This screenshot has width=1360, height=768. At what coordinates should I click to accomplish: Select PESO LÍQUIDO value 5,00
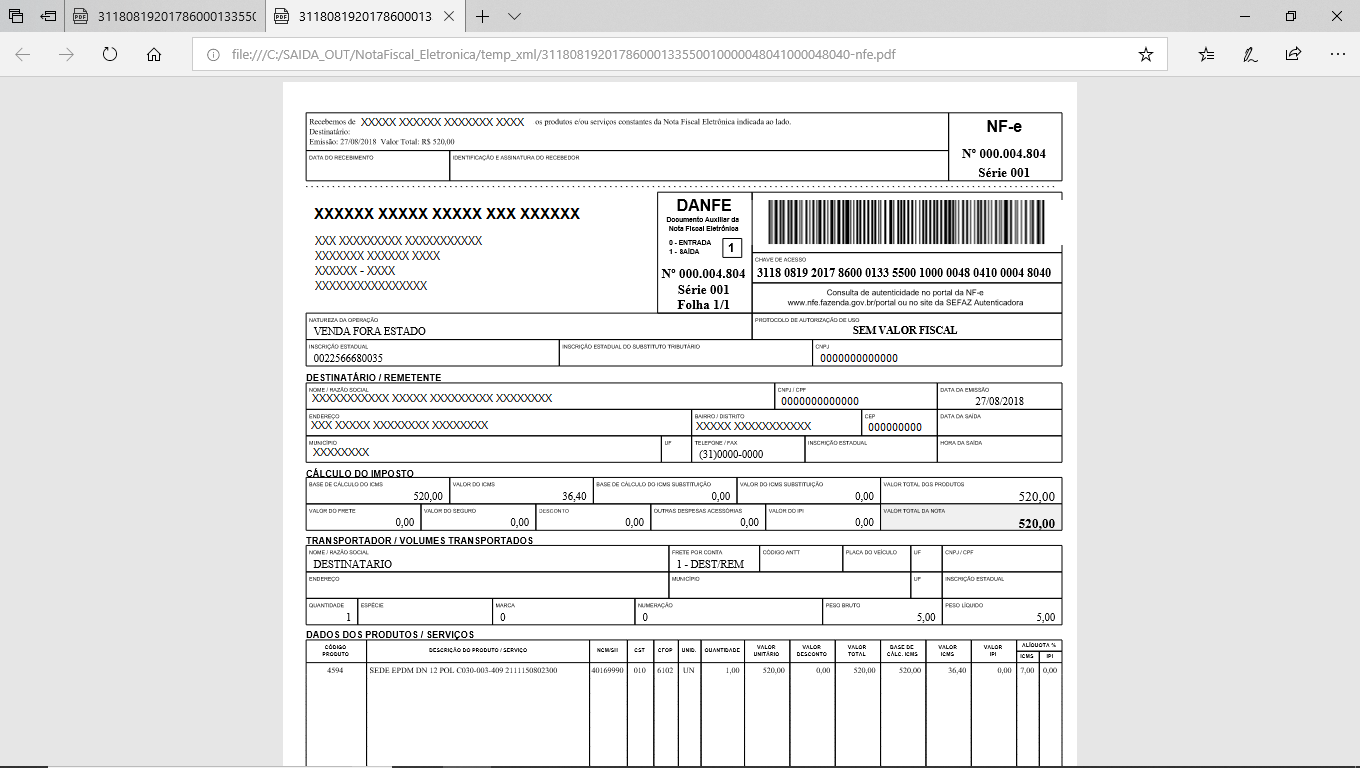[x=1045, y=617]
